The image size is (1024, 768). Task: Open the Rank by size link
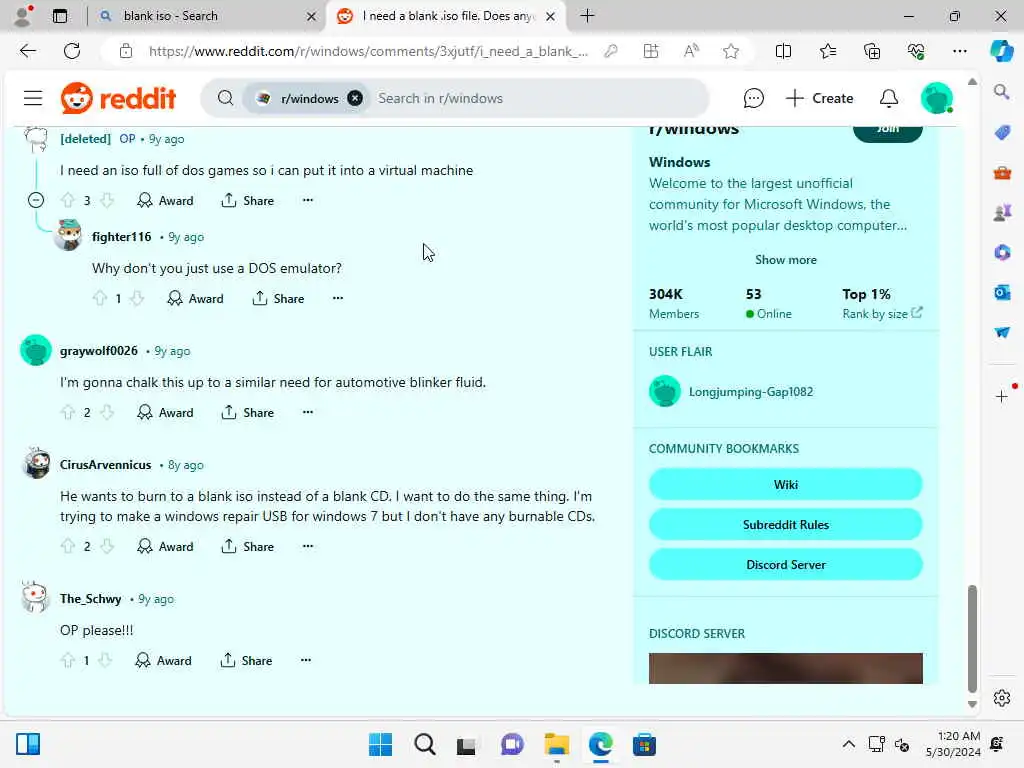[882, 313]
